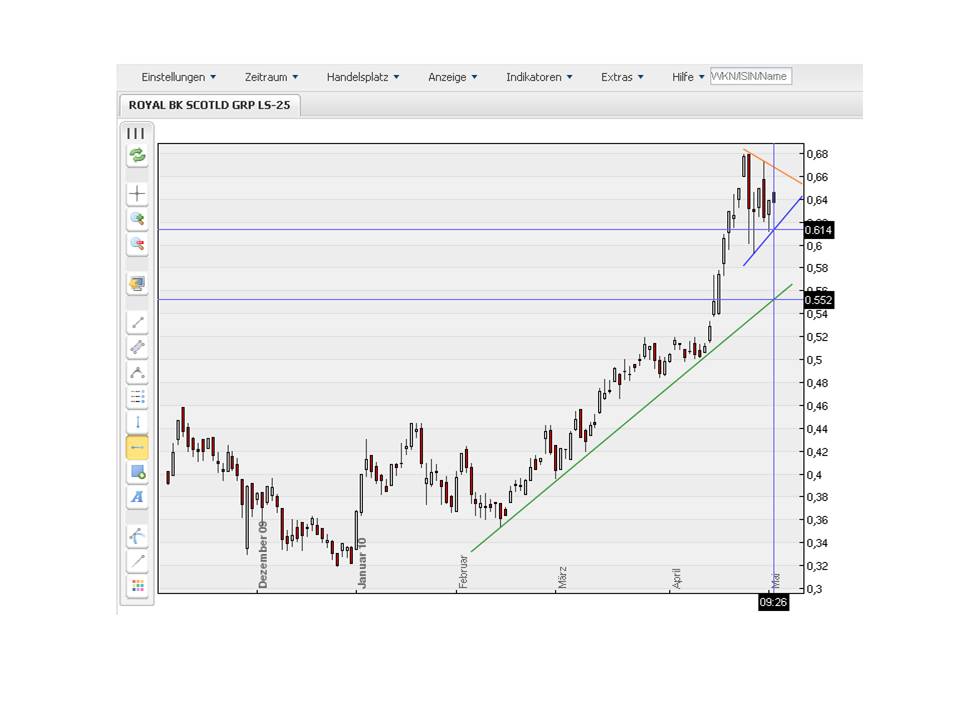Select the zoom-out magnifier tool
960x720 pixels.
[137, 243]
